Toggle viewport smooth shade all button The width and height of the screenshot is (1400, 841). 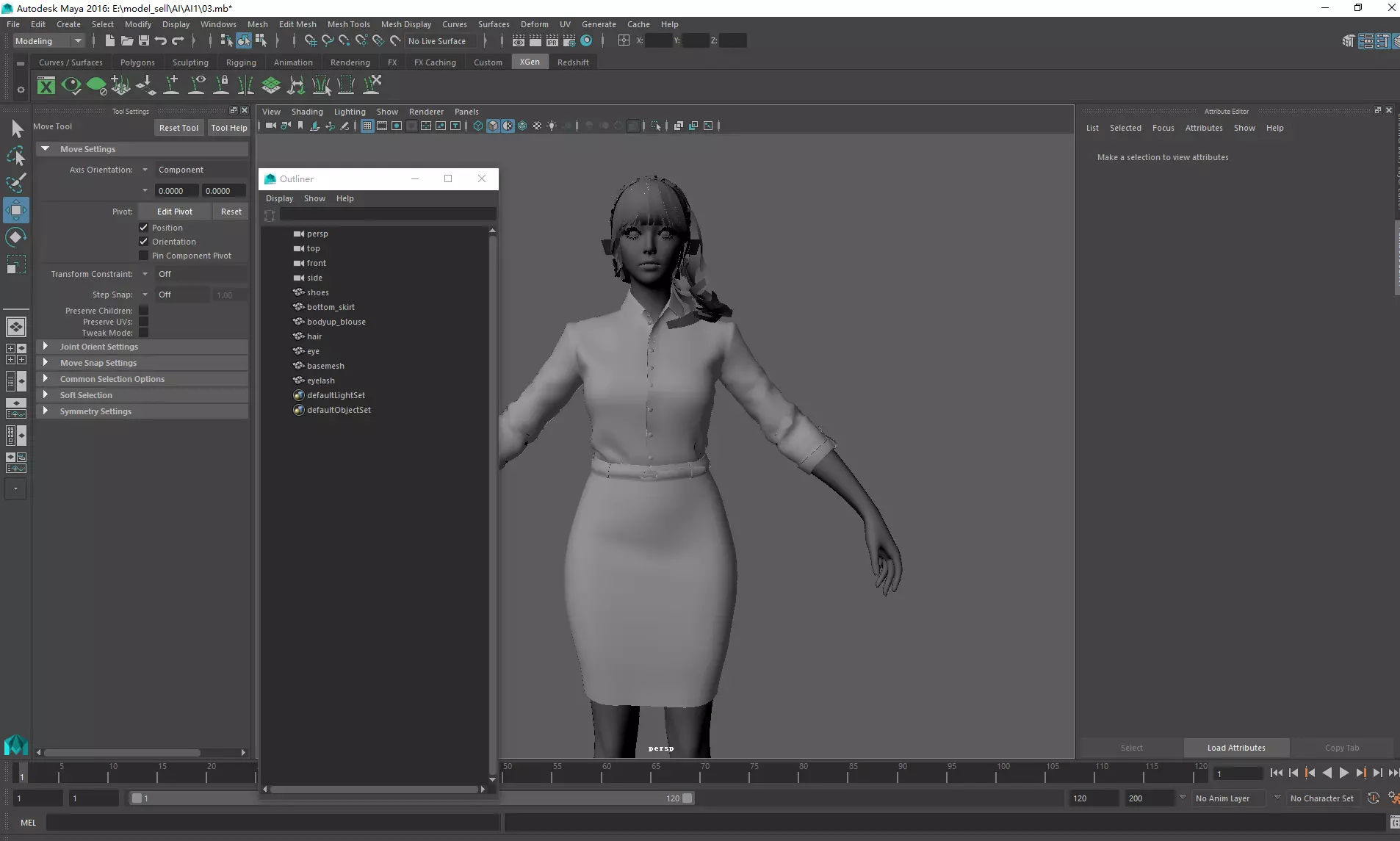click(493, 126)
